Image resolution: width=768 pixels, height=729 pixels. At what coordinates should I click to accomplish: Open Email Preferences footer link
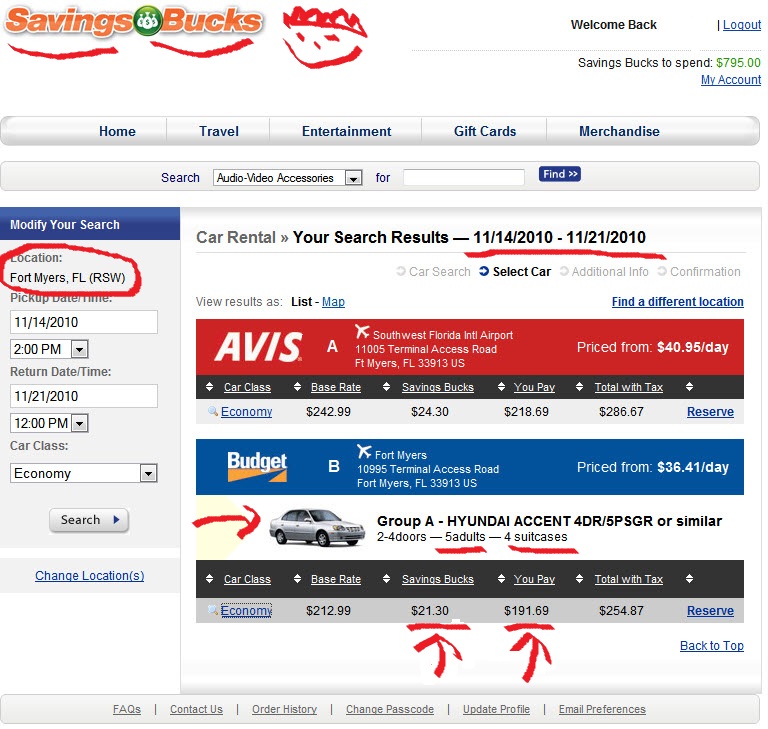[602, 709]
